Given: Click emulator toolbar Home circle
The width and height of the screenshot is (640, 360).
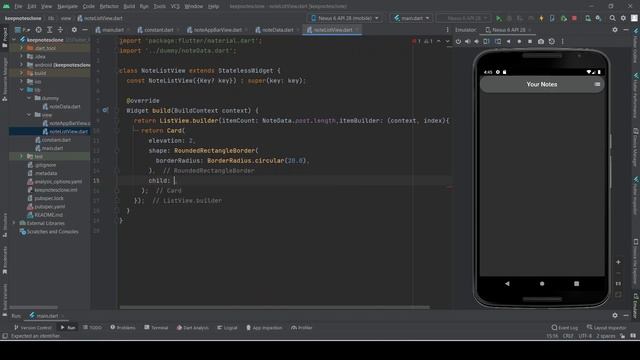Looking at the screenshot, I should (519, 41).
